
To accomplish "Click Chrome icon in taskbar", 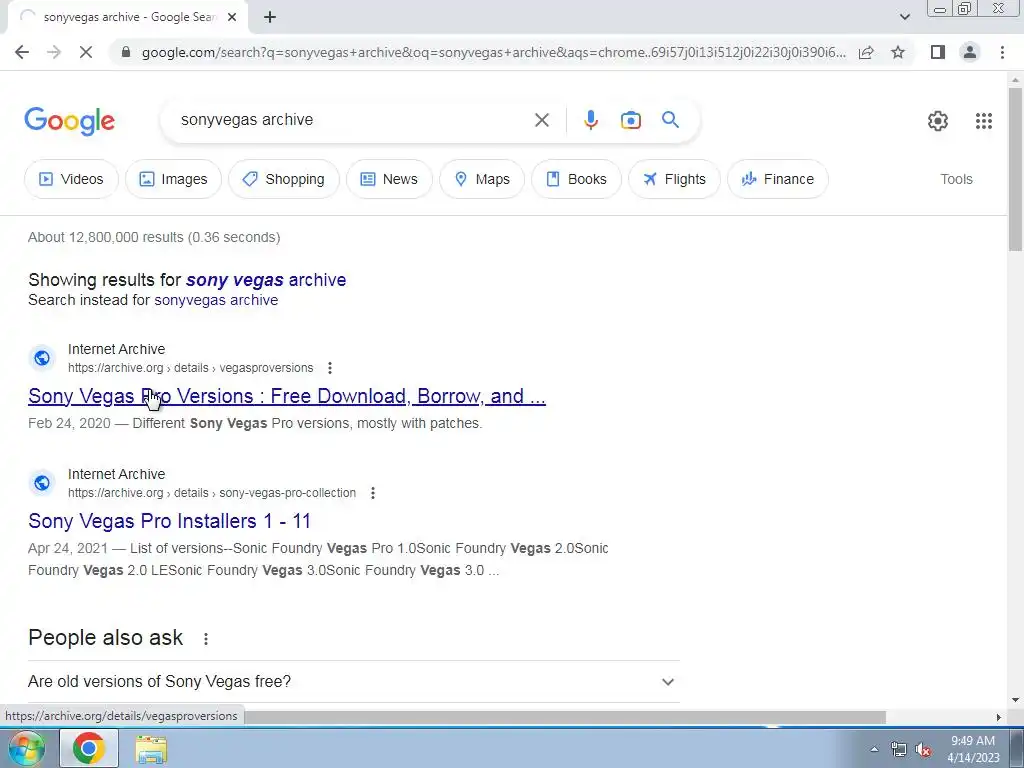I will (89, 748).
